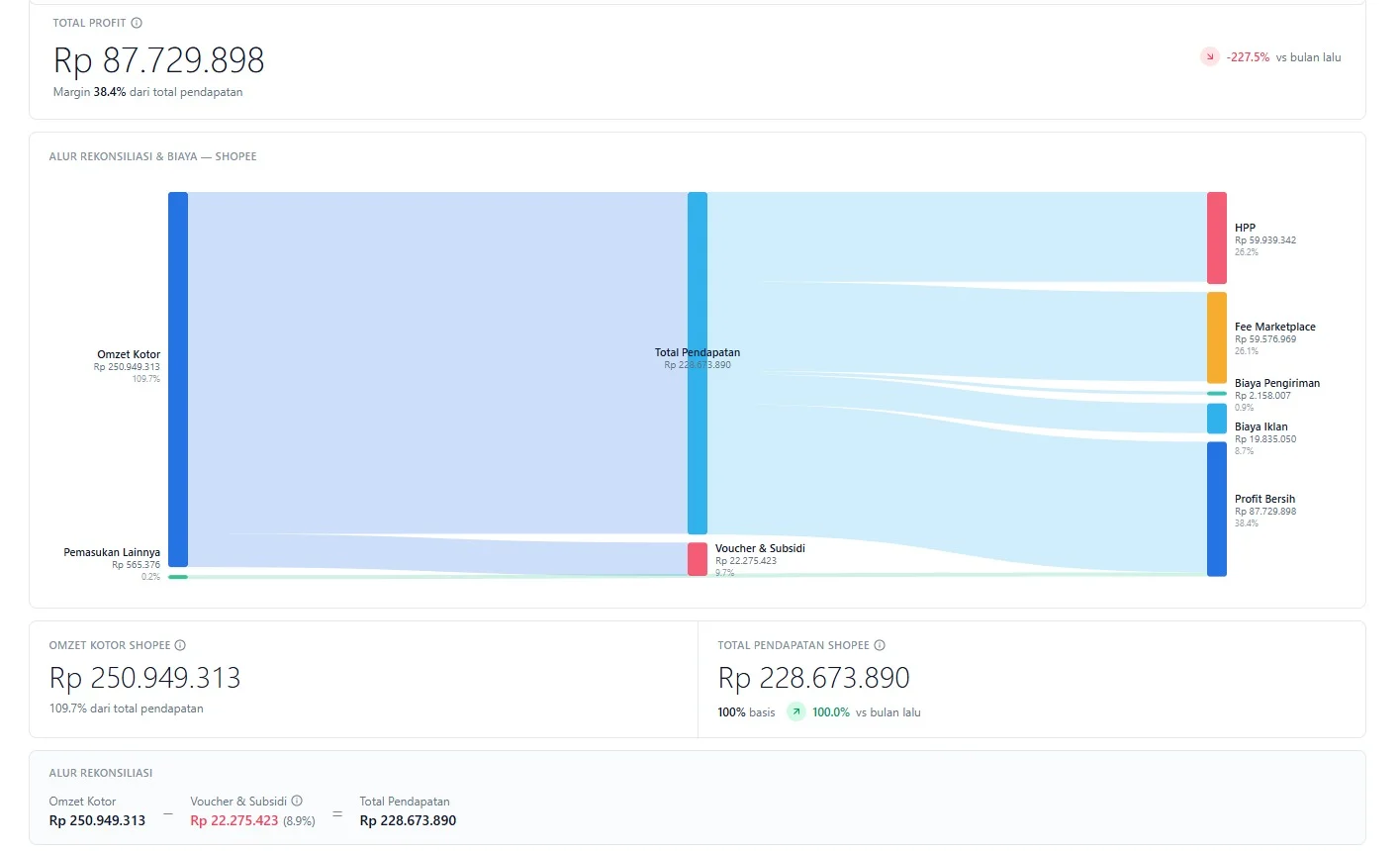Click the info icon beside TOTAL PROFIT
The height and width of the screenshot is (851, 1400).
[137, 23]
